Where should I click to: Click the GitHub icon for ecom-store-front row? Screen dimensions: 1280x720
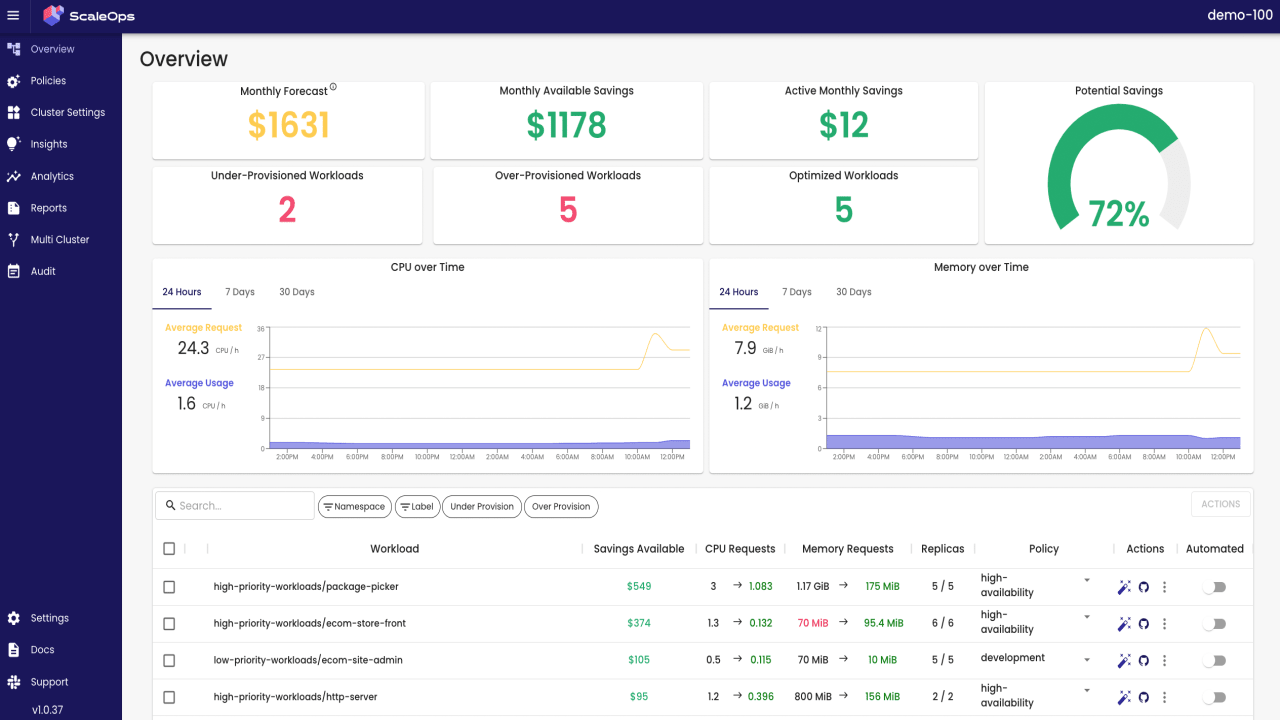[x=1144, y=624]
